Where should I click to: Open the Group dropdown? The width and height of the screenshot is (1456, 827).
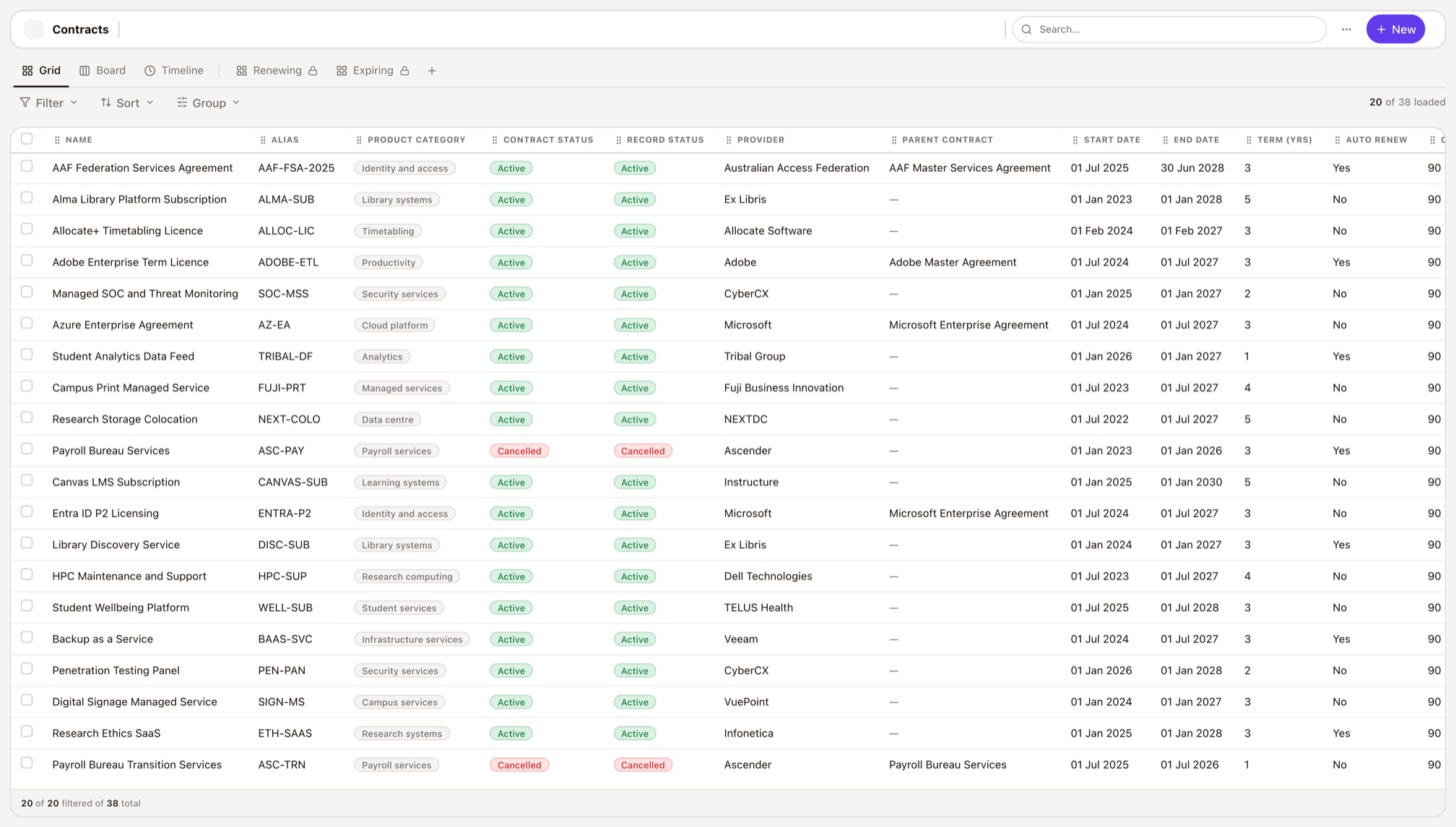click(x=208, y=103)
